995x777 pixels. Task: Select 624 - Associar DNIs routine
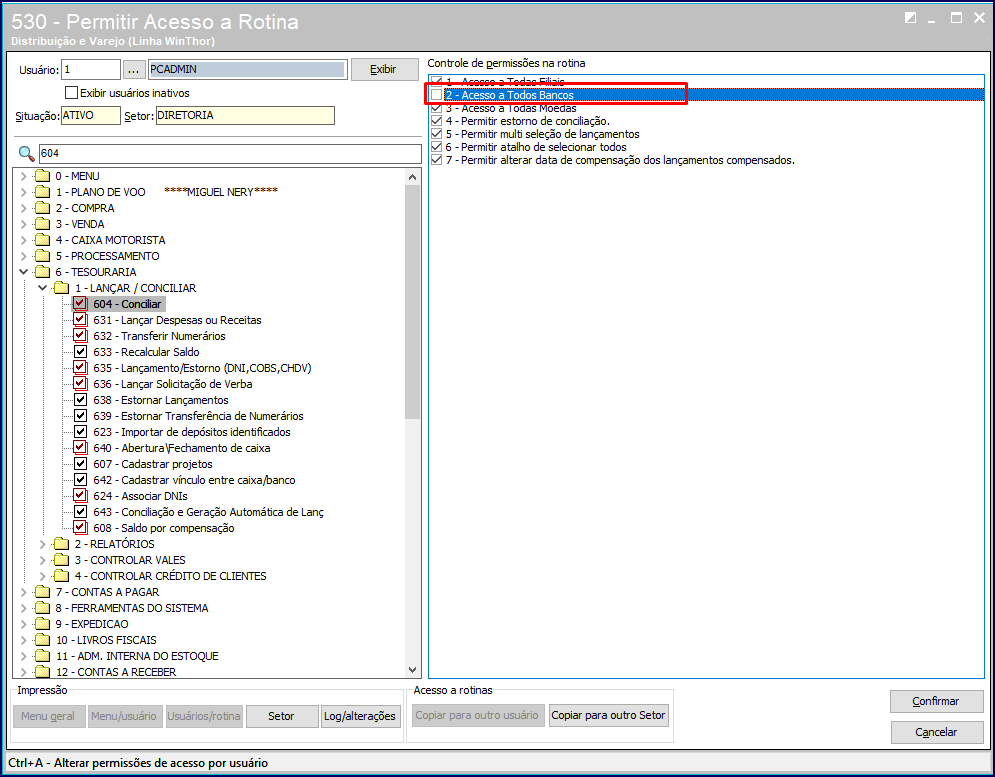140,496
